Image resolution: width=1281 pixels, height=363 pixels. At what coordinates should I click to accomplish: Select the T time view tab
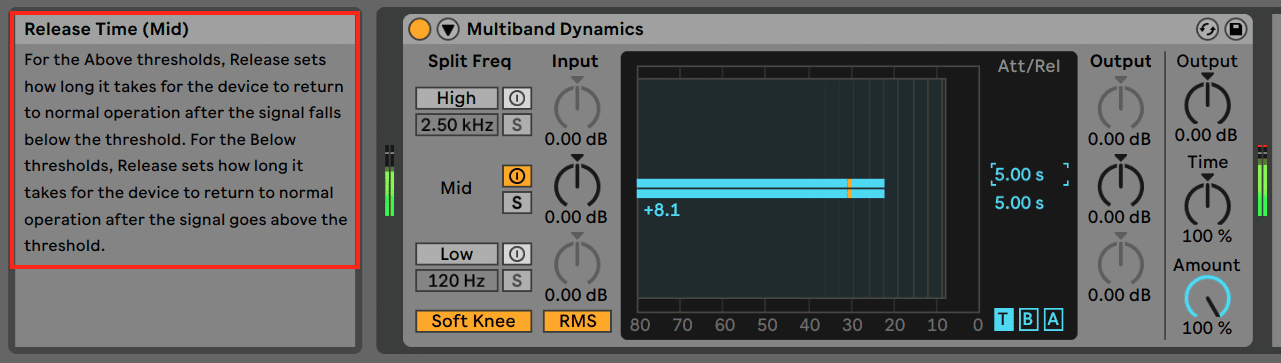[1004, 319]
